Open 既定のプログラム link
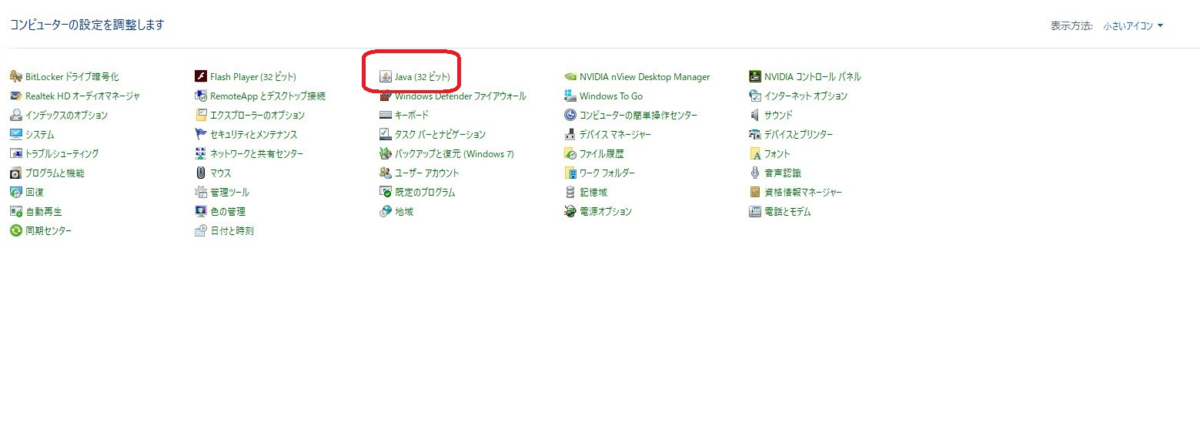 (417, 192)
